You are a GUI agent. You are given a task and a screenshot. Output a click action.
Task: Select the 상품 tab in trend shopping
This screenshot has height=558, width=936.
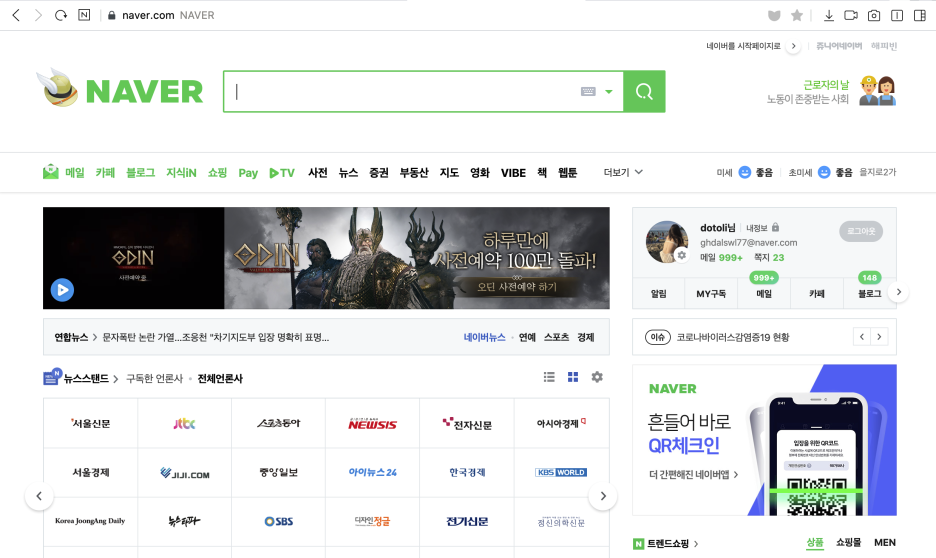coord(815,542)
